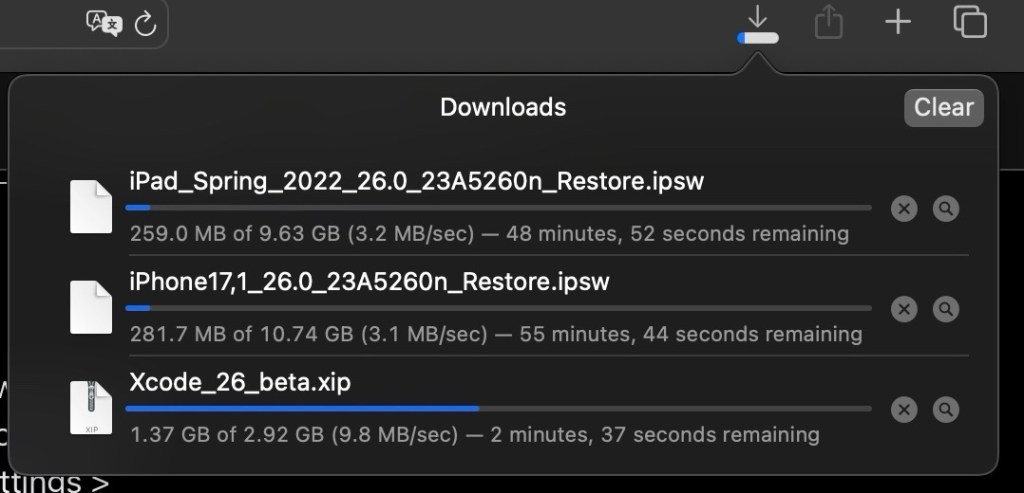Reveal iPad_Spring_2022 ipsw in Finder
The image size is (1024, 493).
(945, 209)
